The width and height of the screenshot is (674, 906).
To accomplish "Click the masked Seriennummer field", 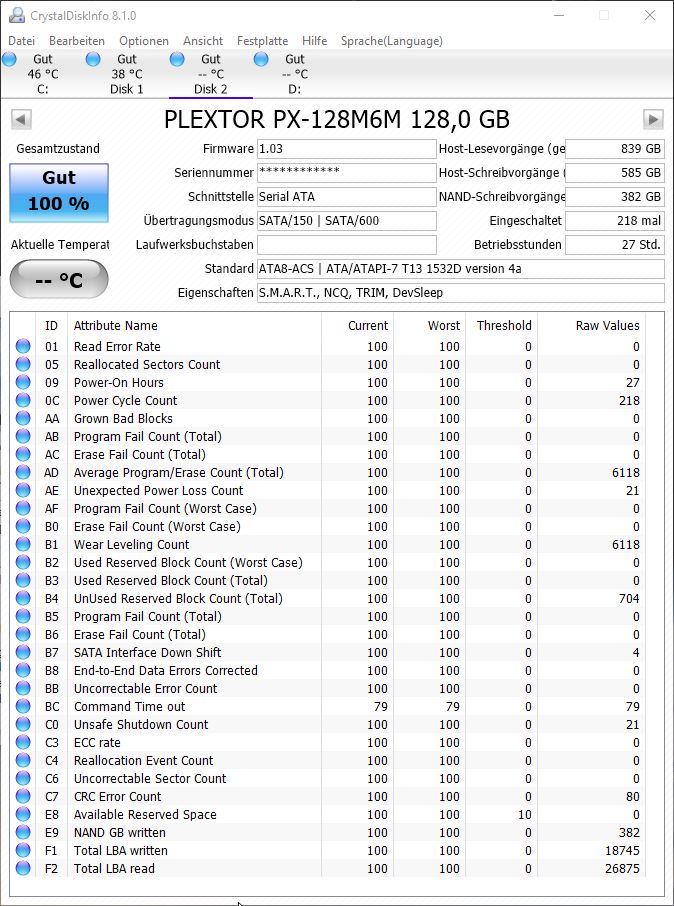I will 346,172.
